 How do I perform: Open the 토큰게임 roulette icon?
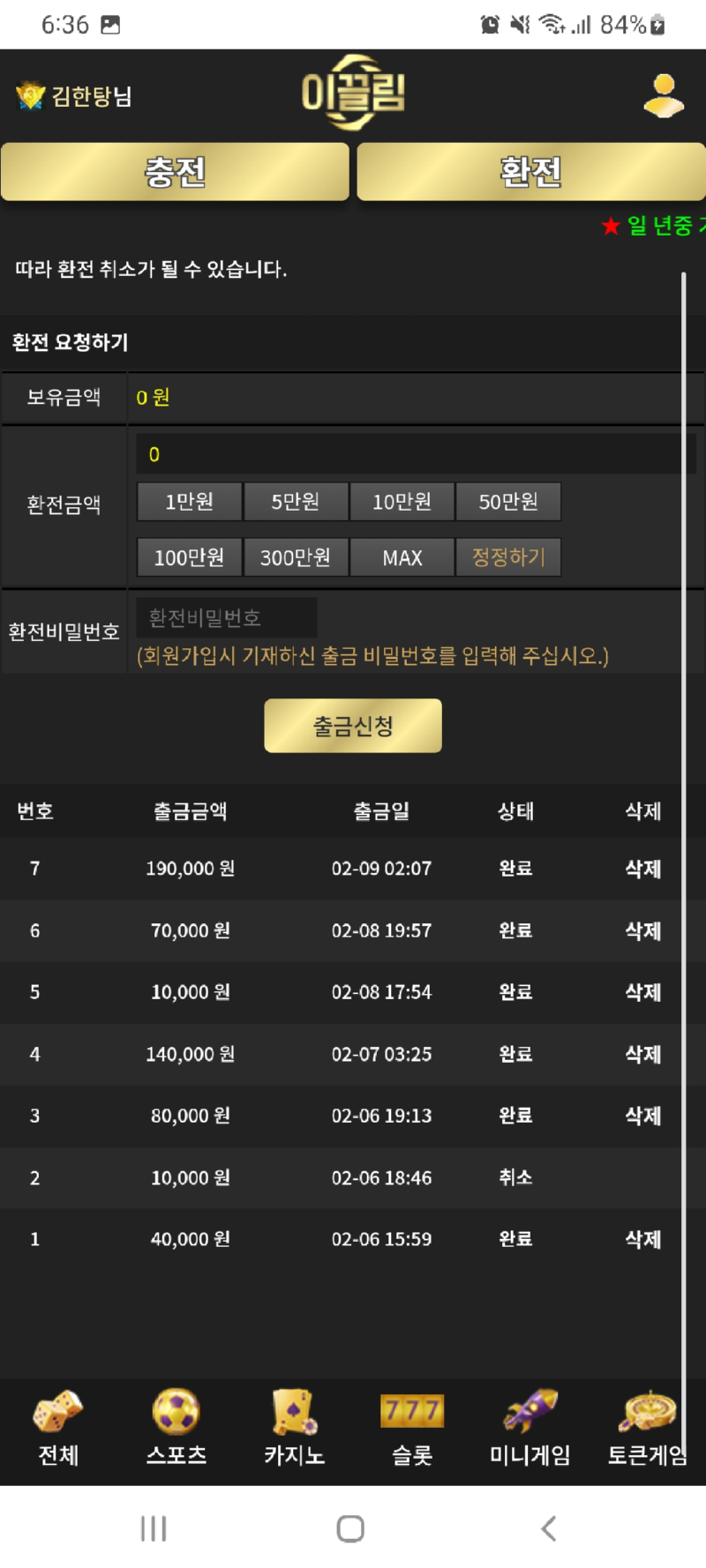click(x=647, y=1411)
